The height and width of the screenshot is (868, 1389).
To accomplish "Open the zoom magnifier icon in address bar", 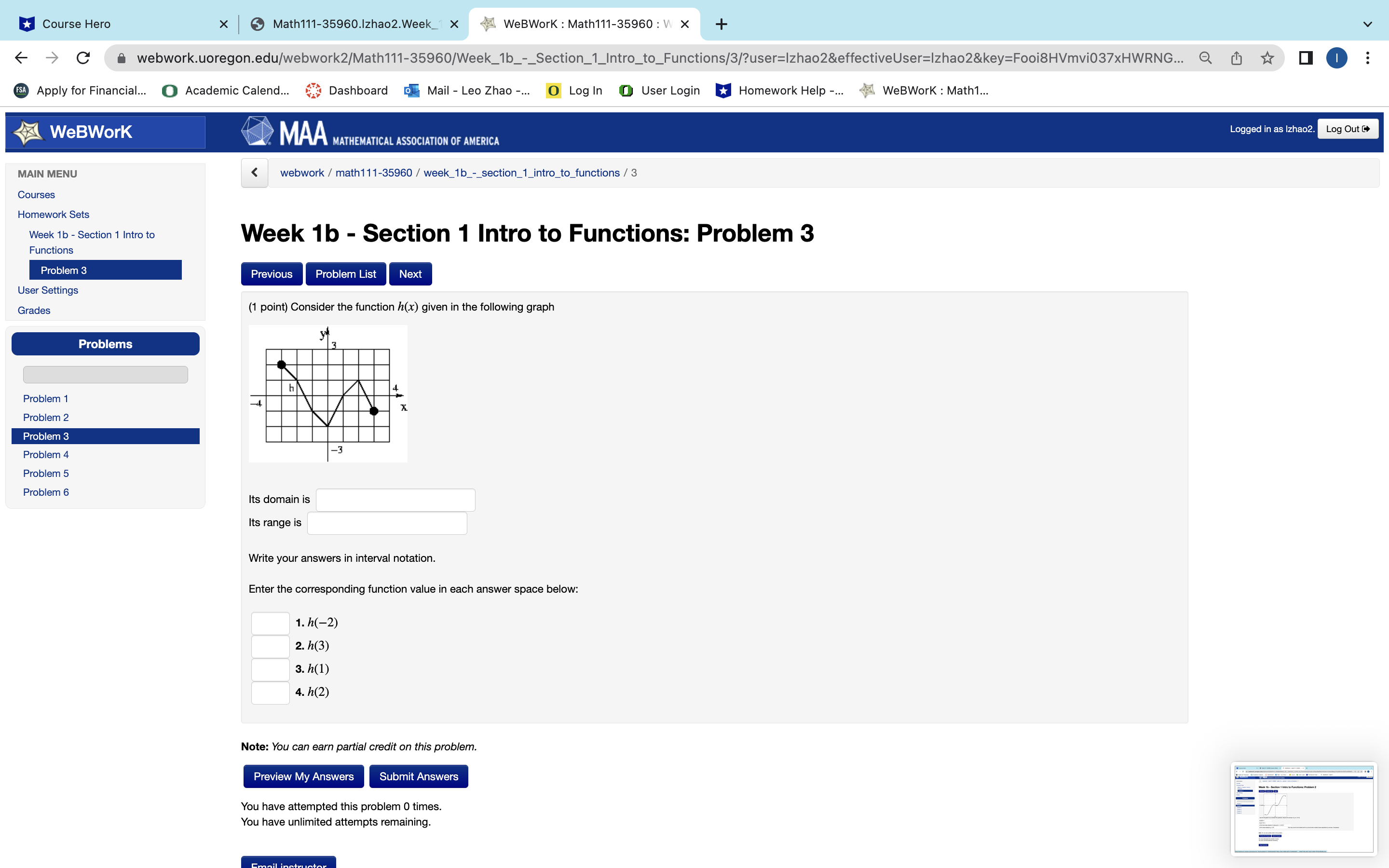I will pyautogui.click(x=1205, y=58).
